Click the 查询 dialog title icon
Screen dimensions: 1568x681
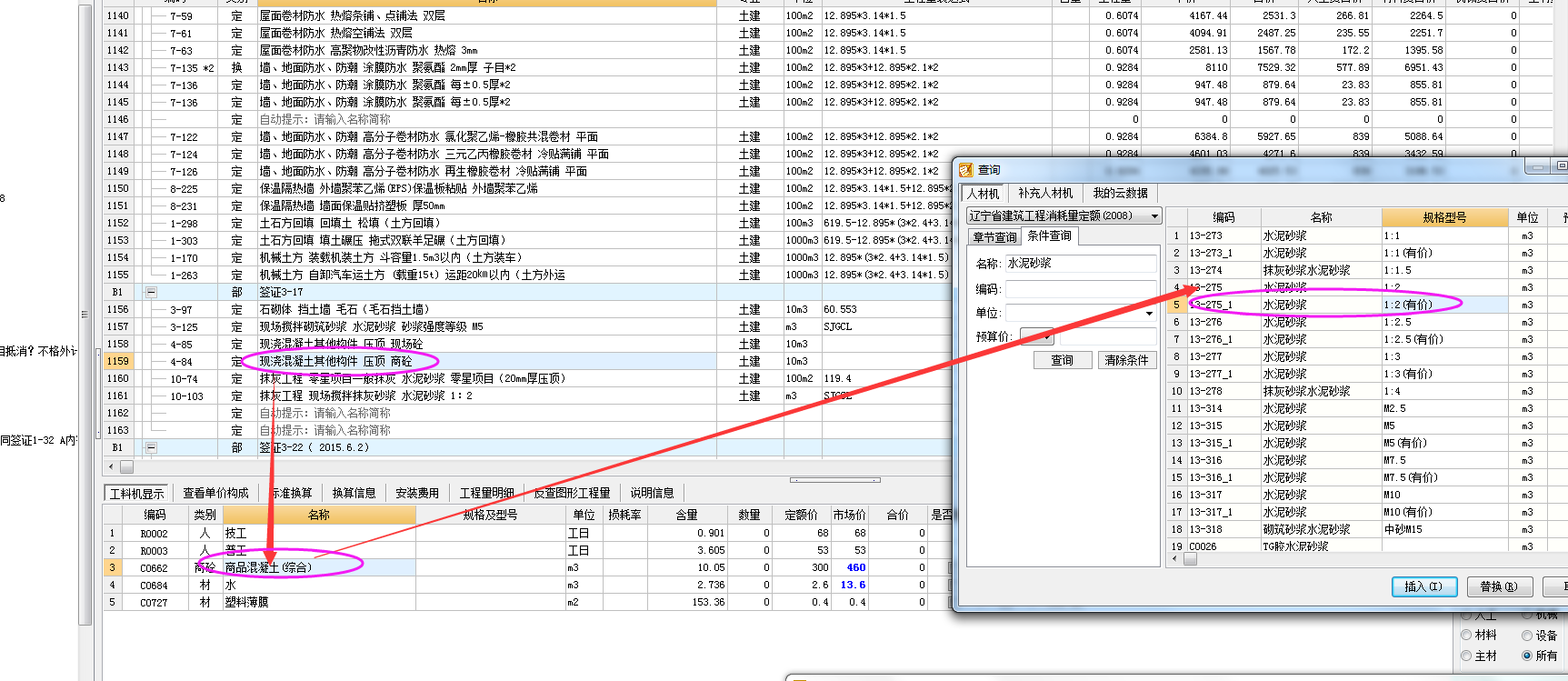(965, 170)
